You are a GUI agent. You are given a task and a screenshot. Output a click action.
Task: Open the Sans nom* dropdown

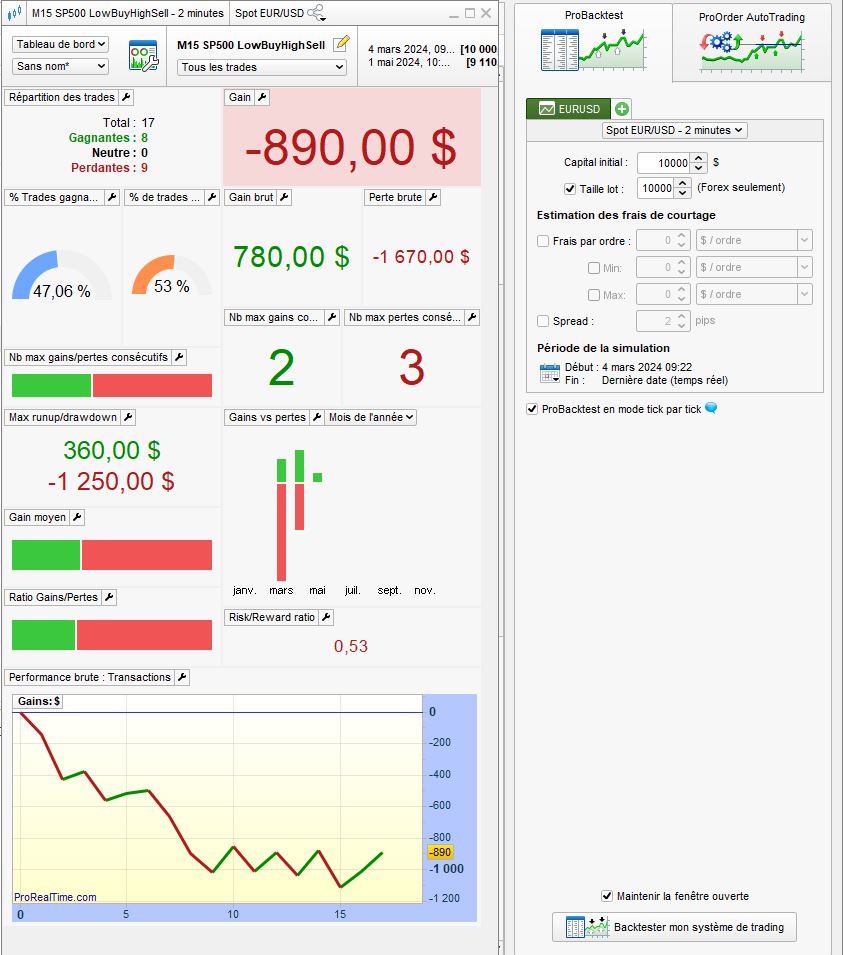click(x=60, y=66)
